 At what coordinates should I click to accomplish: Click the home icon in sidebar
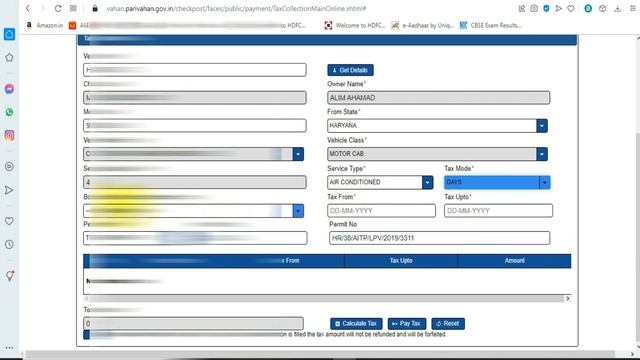click(x=9, y=34)
